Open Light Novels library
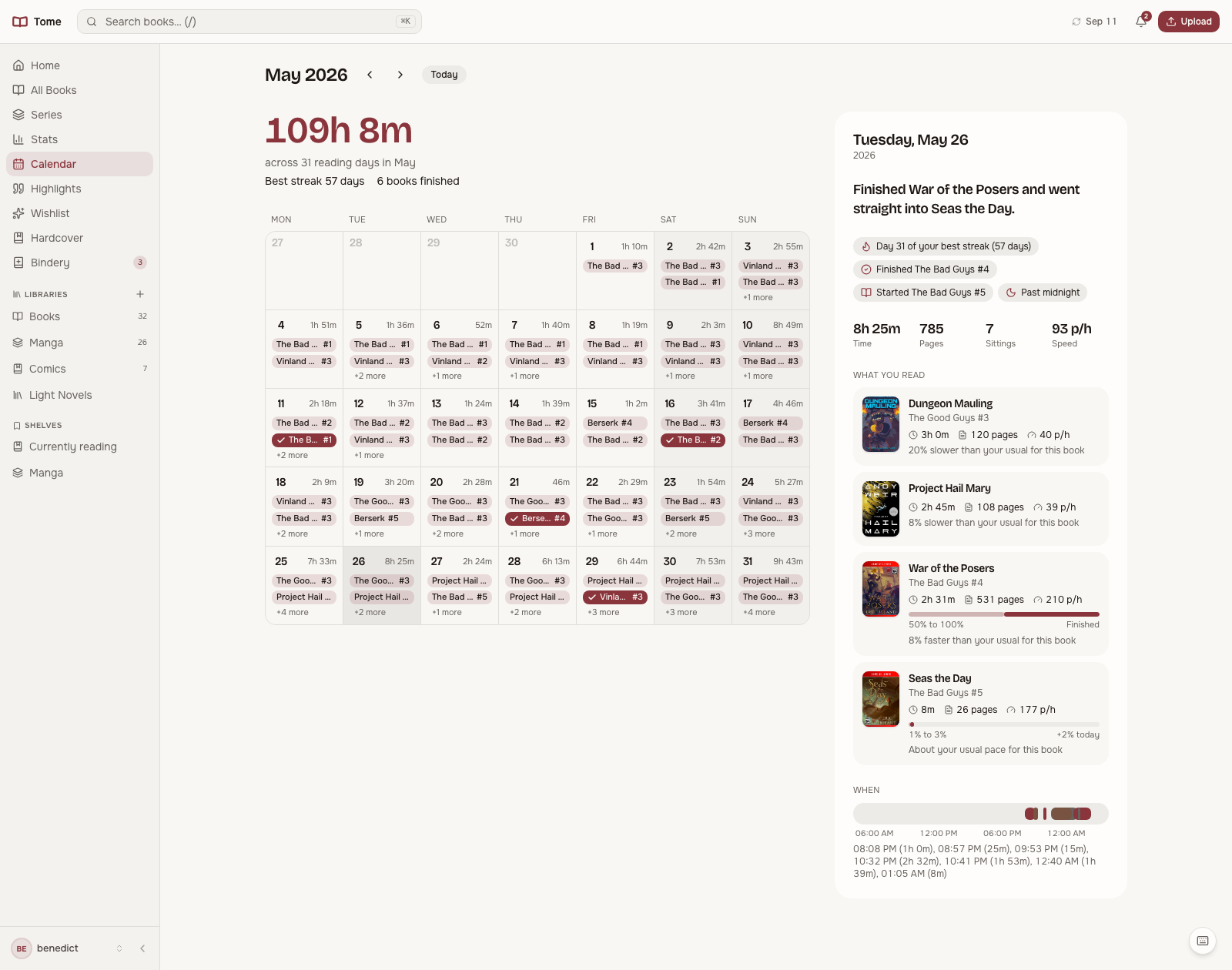Screen dimensions: 1232x970 tap(79, 395)
